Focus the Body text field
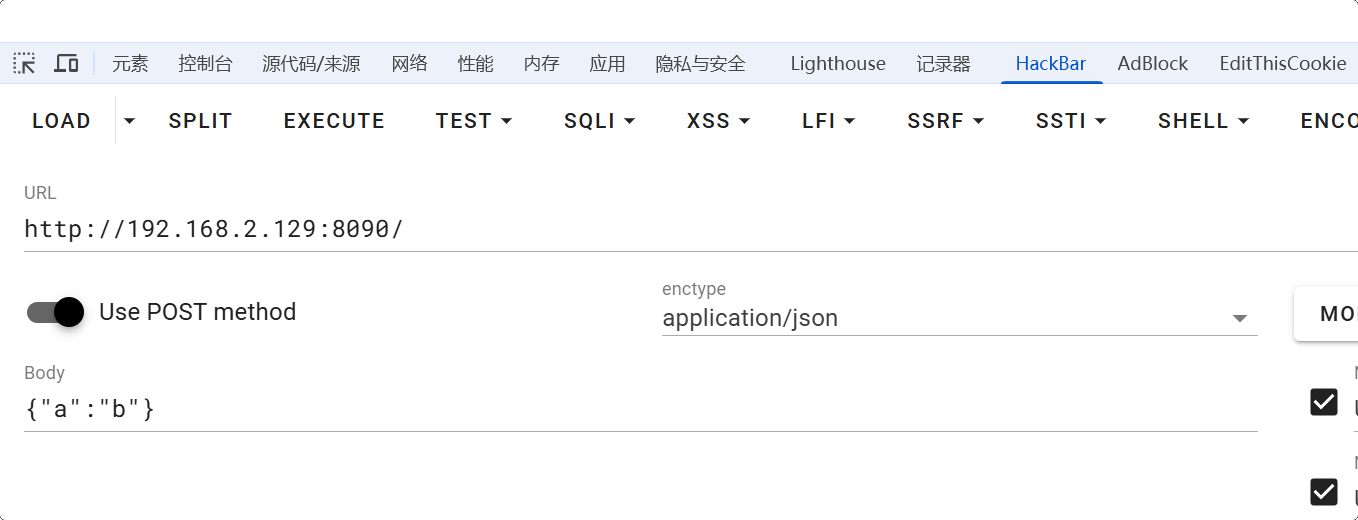Image resolution: width=1358 pixels, height=520 pixels. (x=640, y=409)
